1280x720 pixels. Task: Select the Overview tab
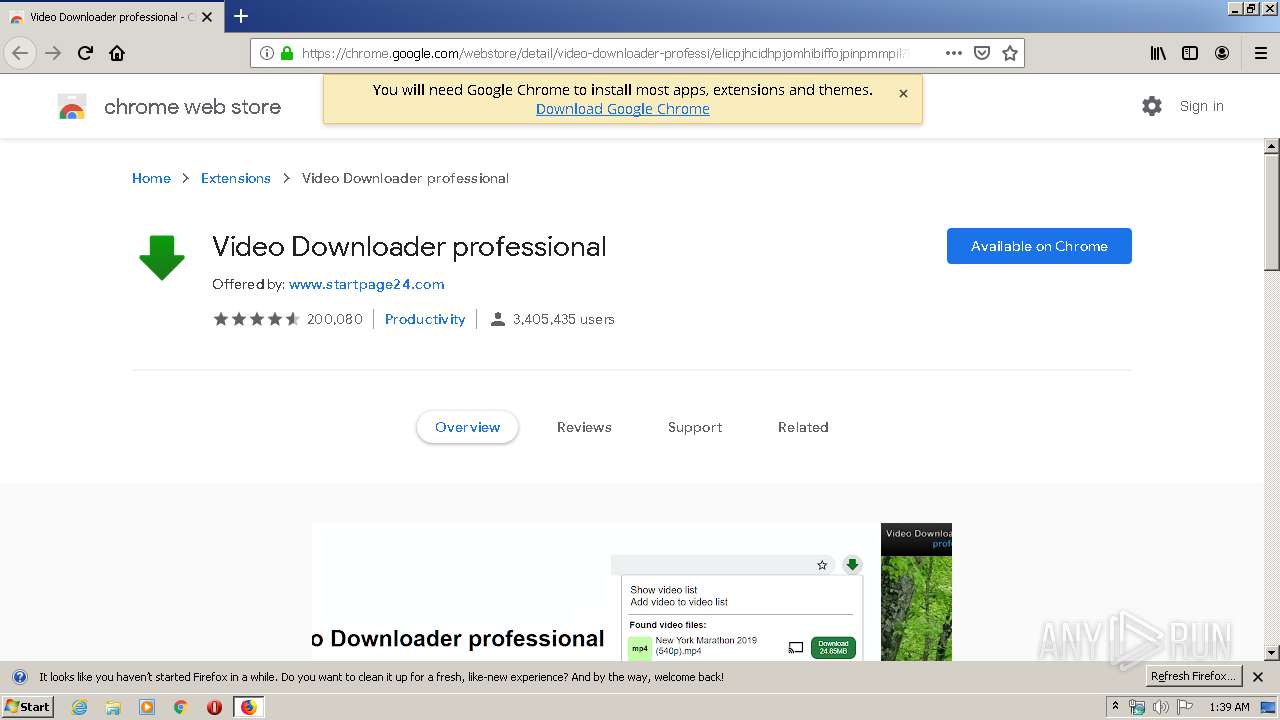click(x=467, y=427)
